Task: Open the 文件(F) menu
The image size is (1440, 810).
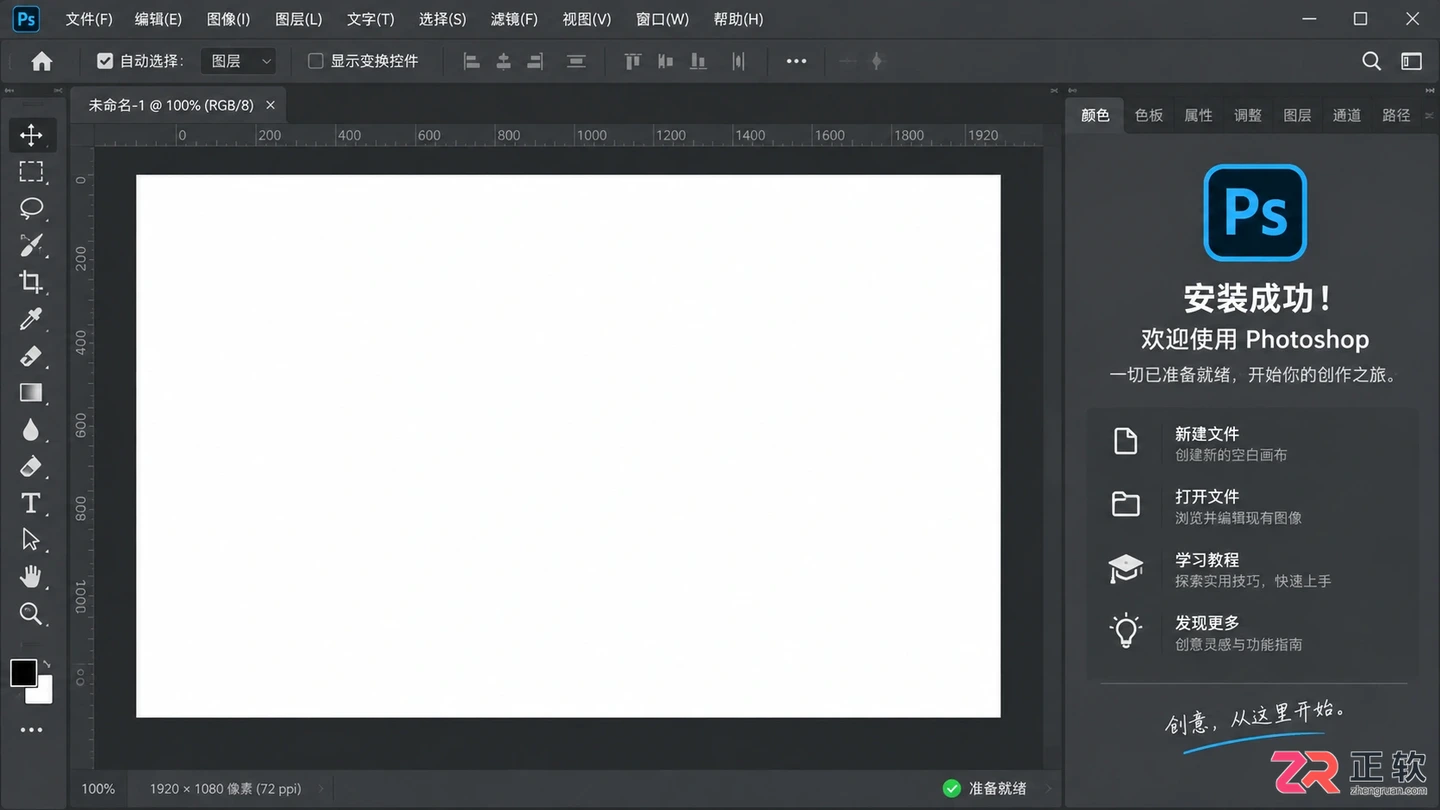Action: point(89,19)
